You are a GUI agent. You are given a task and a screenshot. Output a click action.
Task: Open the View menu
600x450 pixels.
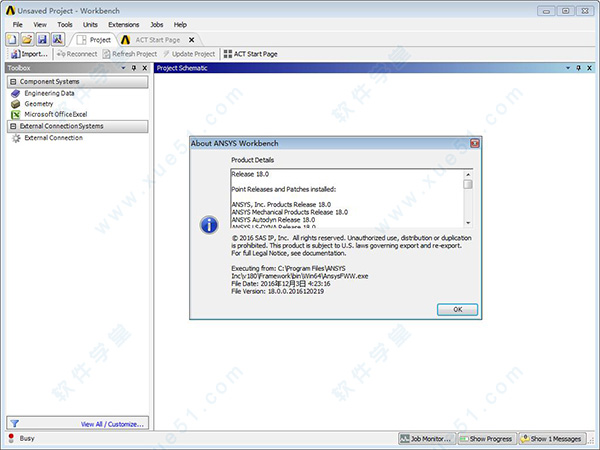[40, 25]
